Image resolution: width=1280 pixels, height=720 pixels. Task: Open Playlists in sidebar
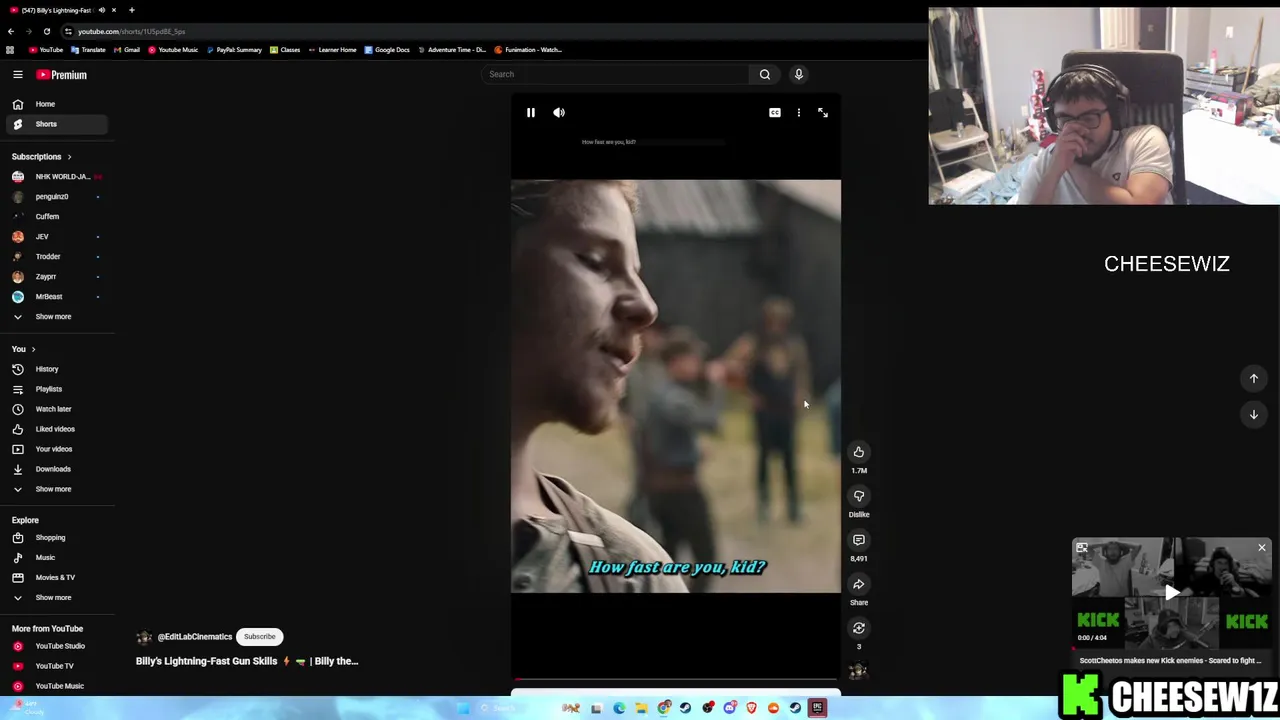coord(57,389)
